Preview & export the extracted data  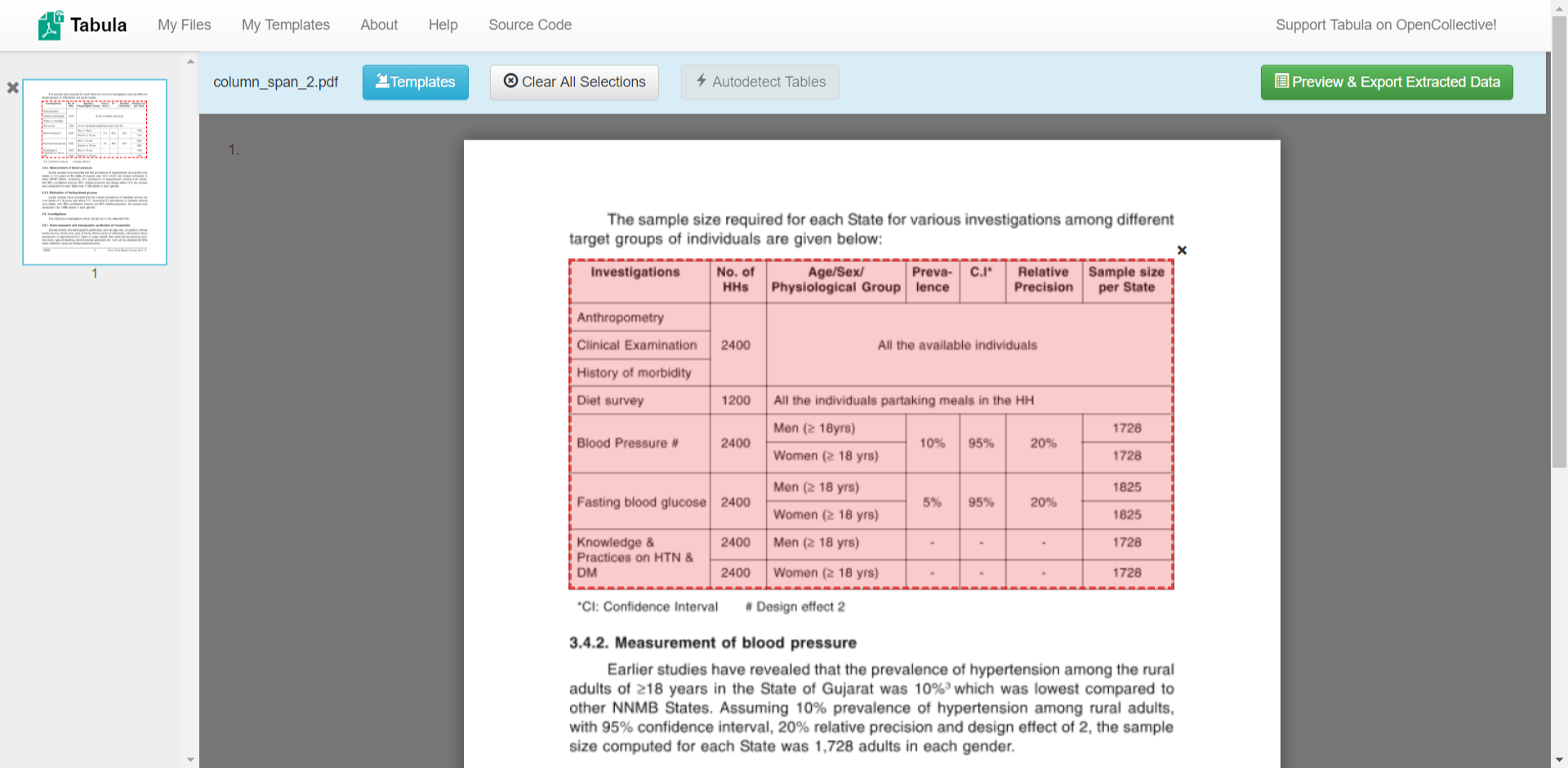1386,82
